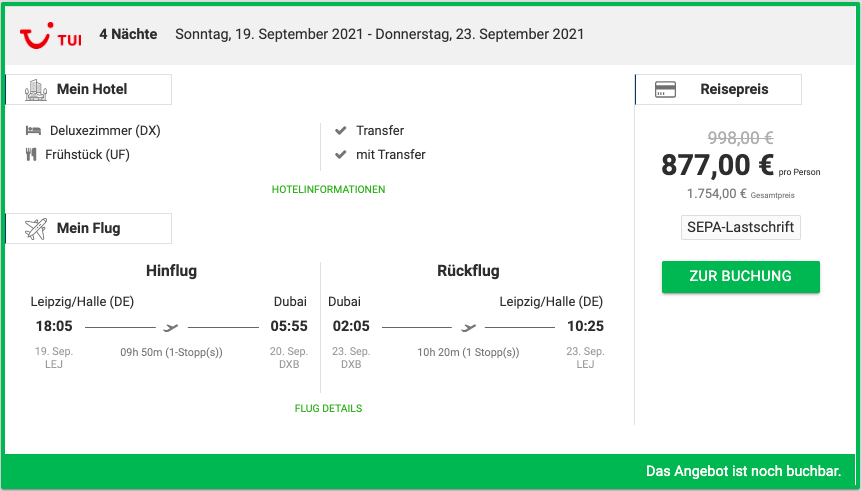Select the SEPA-Lastschrift payment option
The height and width of the screenshot is (491, 862).
tap(741, 228)
